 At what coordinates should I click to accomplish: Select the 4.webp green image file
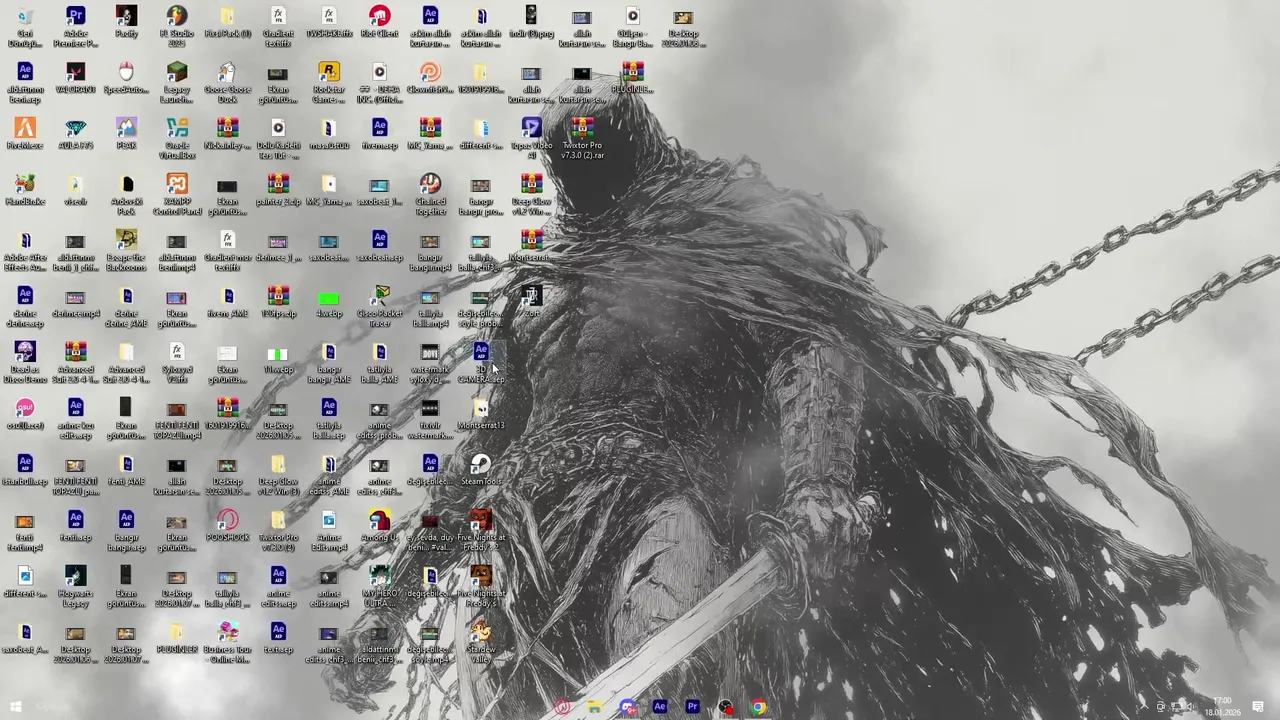point(329,302)
